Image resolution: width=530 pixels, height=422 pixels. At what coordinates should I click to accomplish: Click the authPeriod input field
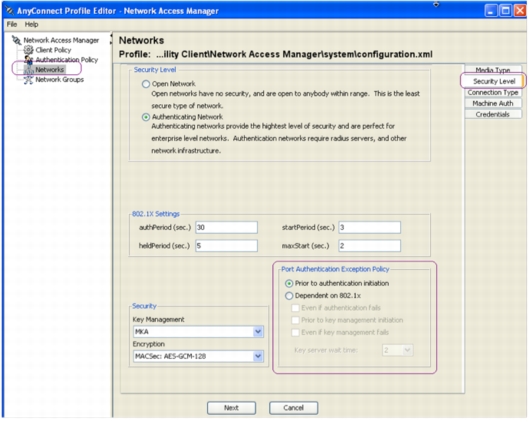coord(226,228)
